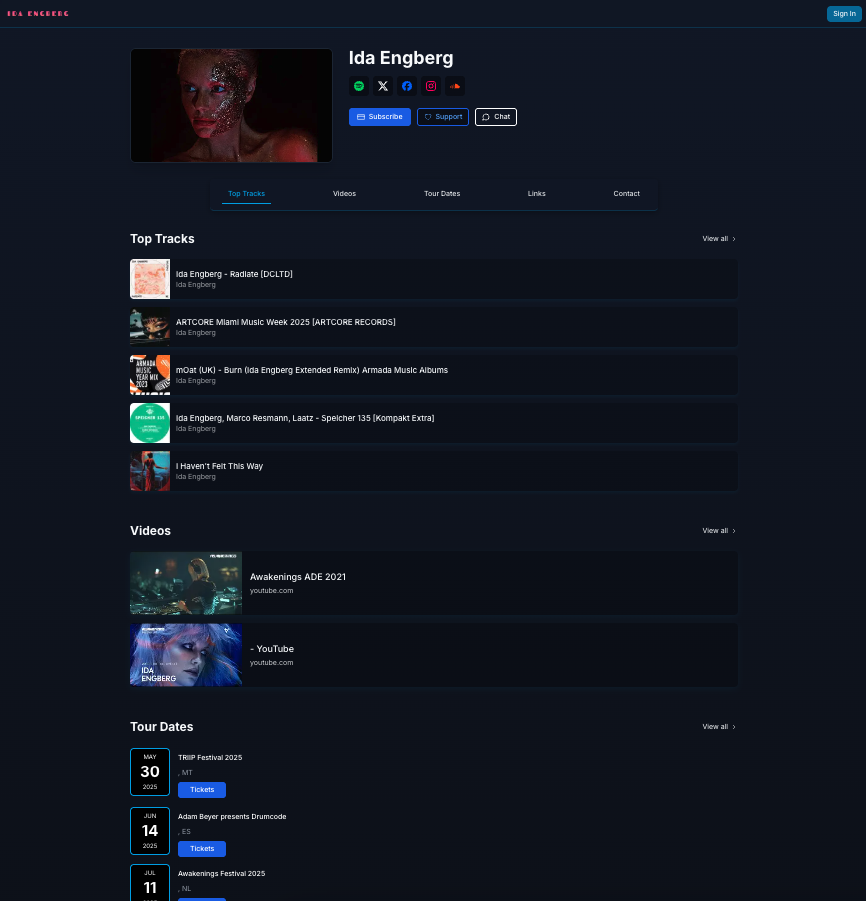Viewport: 866px width, 901px height.
Task: Open I Haven't Felt This Way track
Action: pyautogui.click(x=220, y=466)
